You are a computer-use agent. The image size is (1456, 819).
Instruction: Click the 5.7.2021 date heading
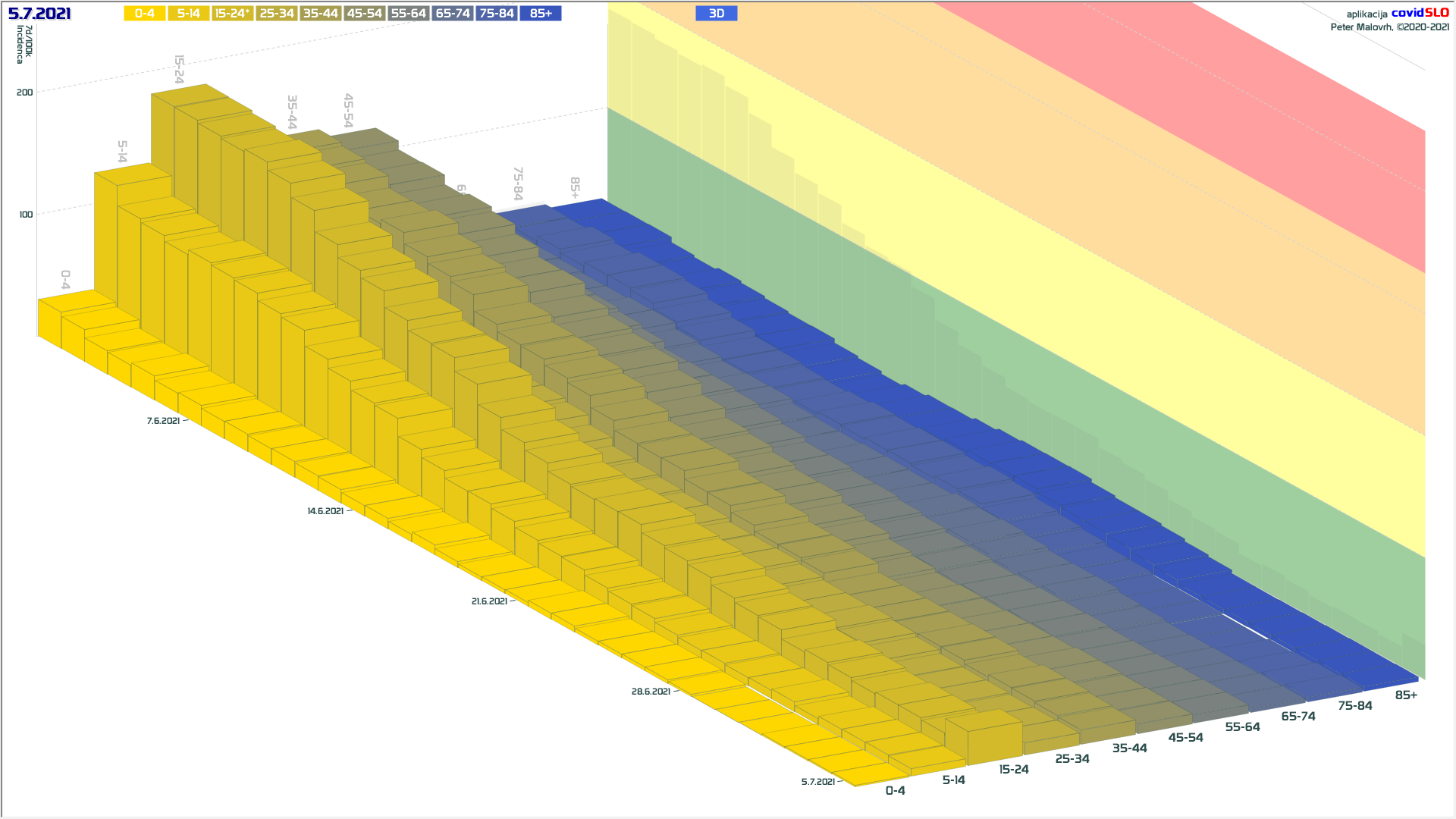tap(39, 14)
